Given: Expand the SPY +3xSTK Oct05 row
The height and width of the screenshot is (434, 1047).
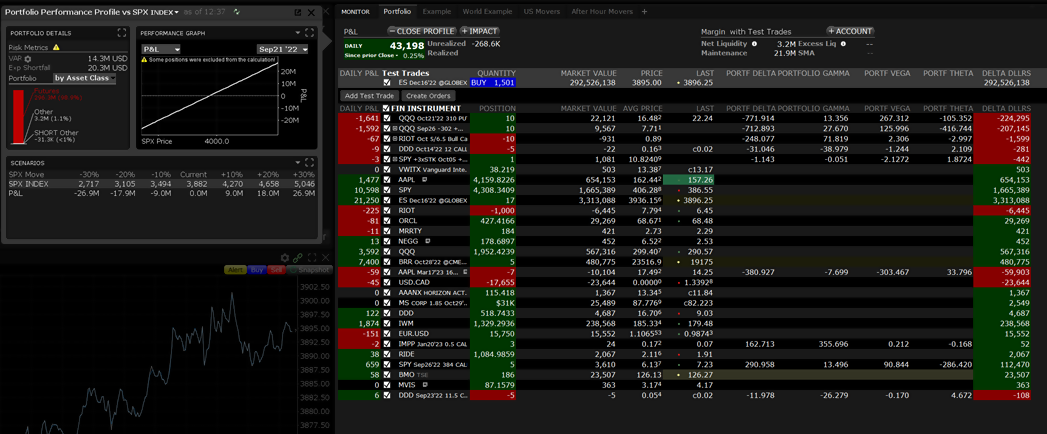Looking at the screenshot, I should tap(395, 160).
